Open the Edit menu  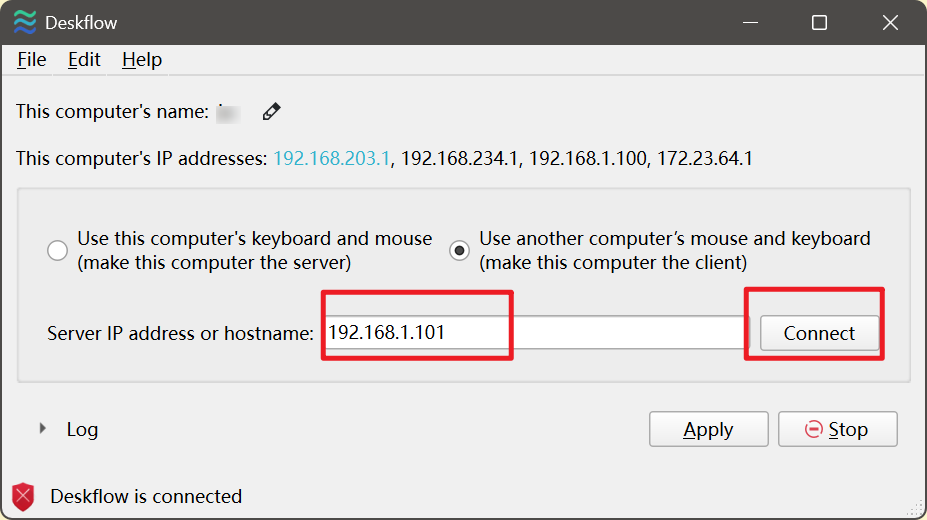click(x=84, y=60)
